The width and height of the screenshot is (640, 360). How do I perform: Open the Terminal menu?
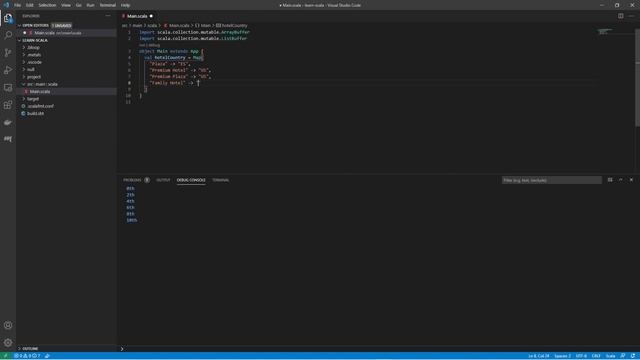(108, 5)
